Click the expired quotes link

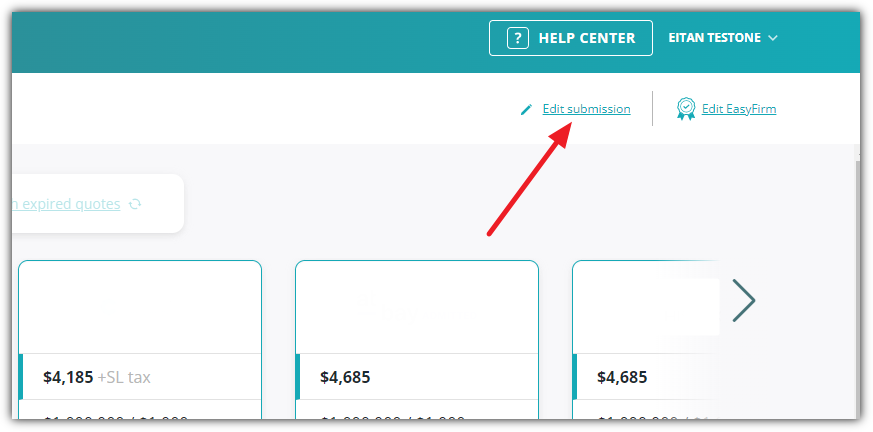click(x=66, y=204)
